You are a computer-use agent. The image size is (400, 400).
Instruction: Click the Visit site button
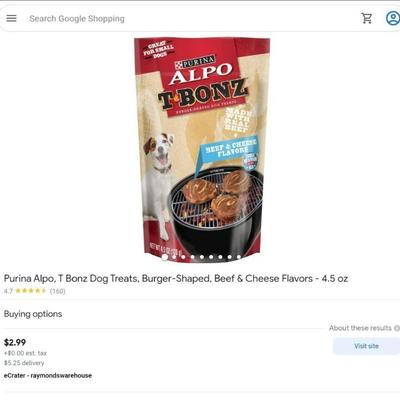[x=366, y=346]
